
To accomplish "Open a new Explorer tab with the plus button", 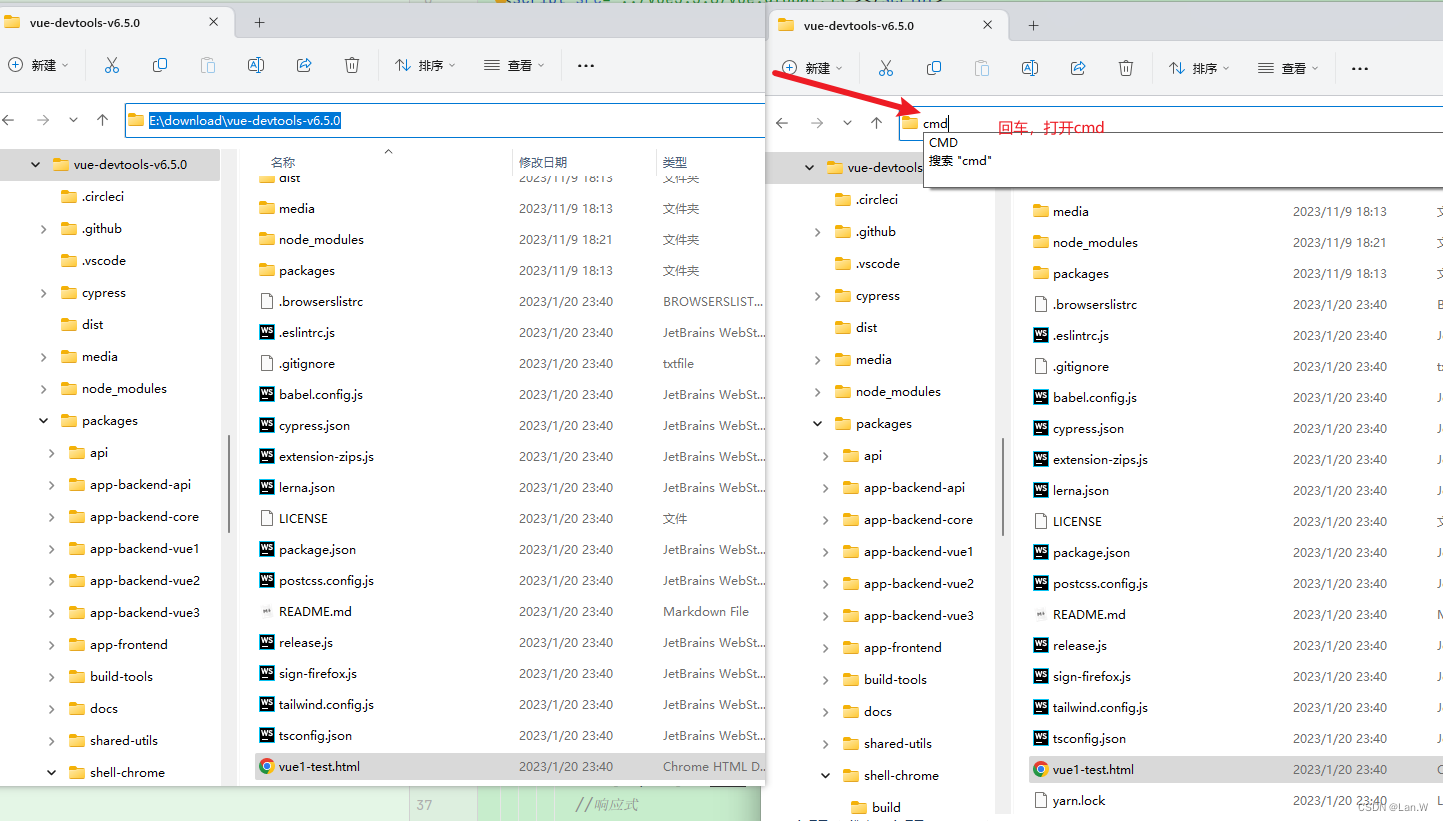I will click(258, 22).
